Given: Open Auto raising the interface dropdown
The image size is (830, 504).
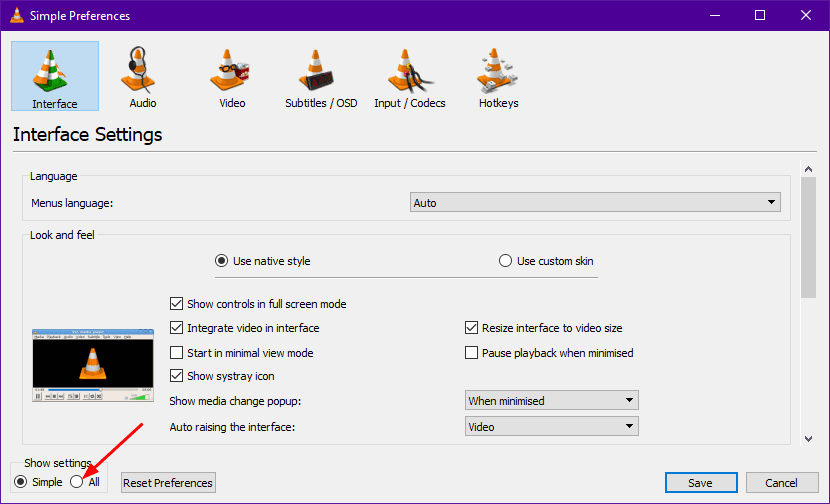Looking at the screenshot, I should tap(552, 426).
